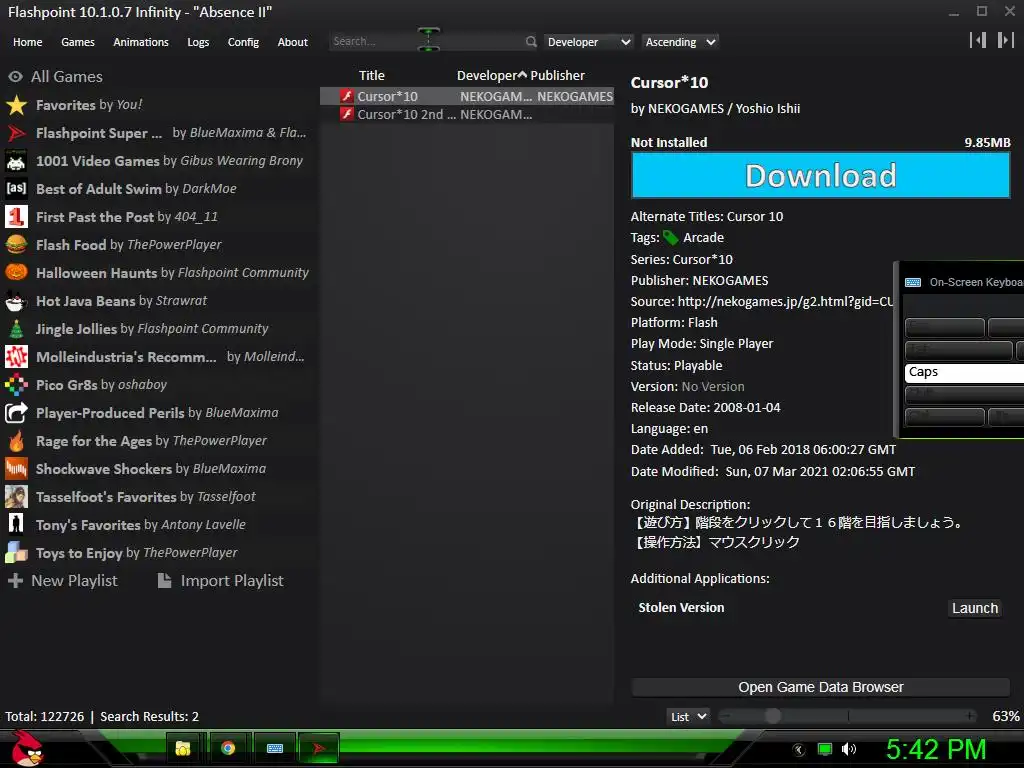
Task: Click the Hot Java Beans coffee cup icon
Action: click(x=16, y=300)
